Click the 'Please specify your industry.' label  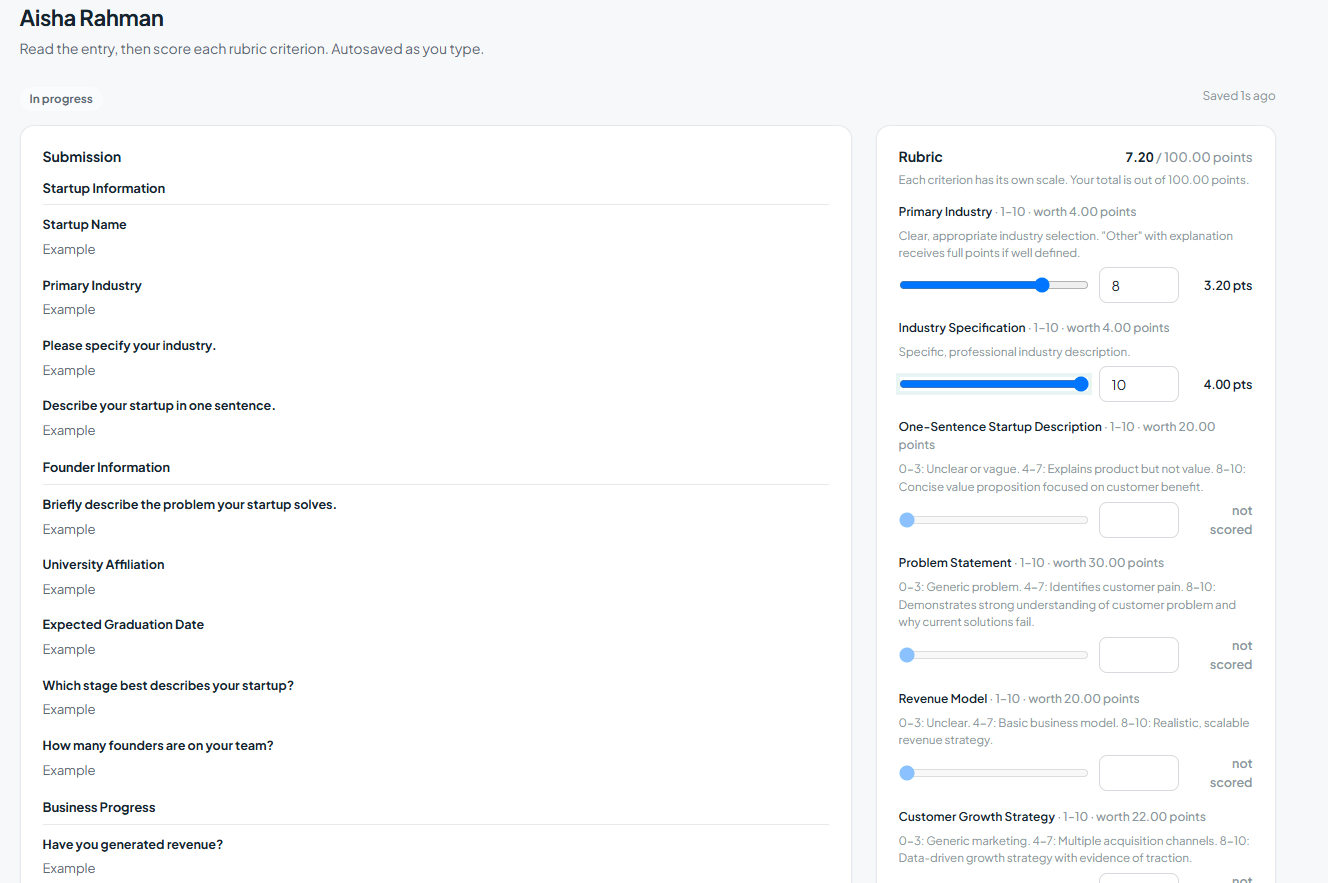click(x=129, y=345)
